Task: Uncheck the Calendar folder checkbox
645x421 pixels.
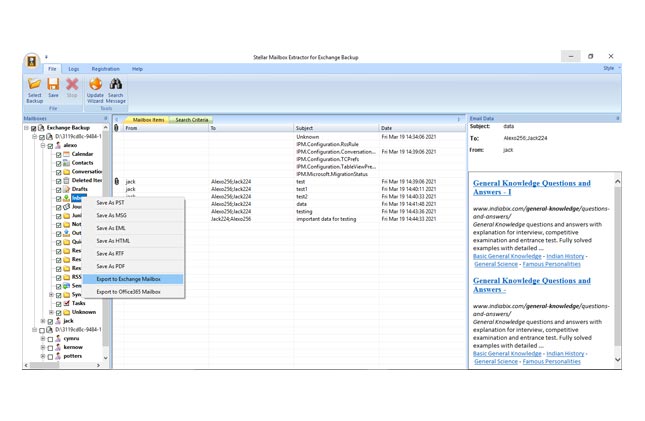Action: [x=58, y=155]
